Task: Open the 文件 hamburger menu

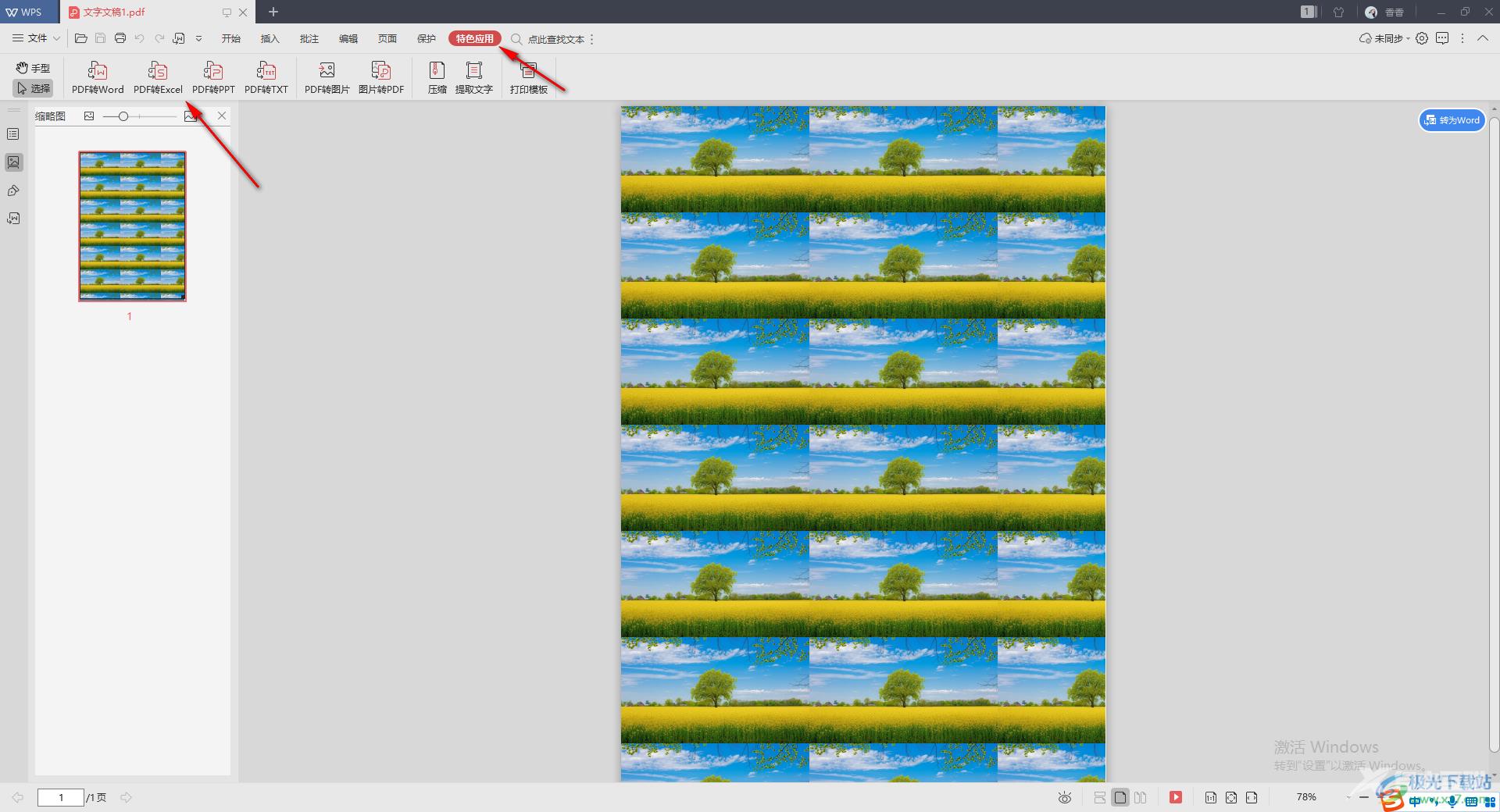Action: coord(30,38)
